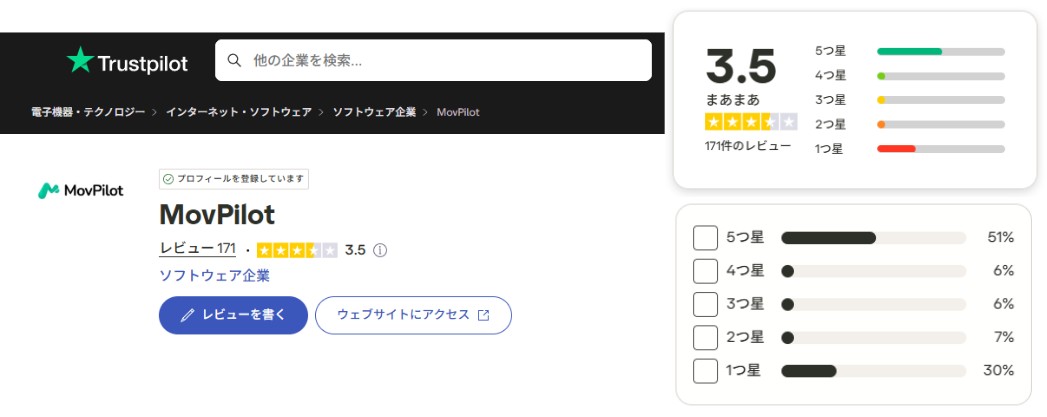Check the 5つ星 filter checkbox
Screen dimensions: 1047x417
coord(705,238)
